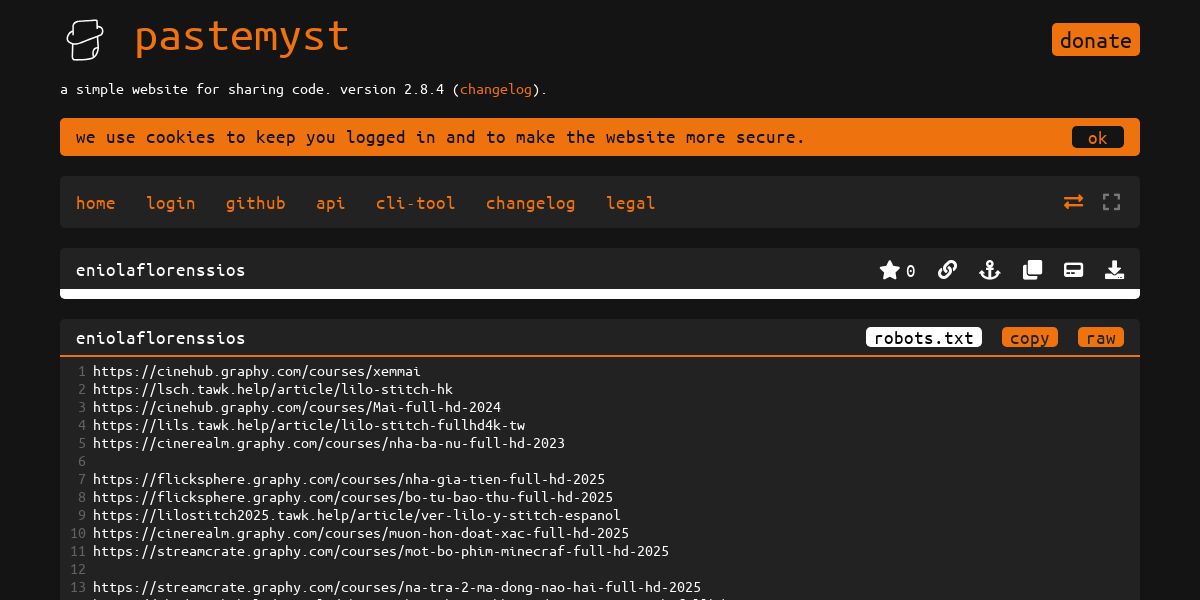Copy the pasty contents with copy button
Screen dimensions: 1200x600
[1030, 338]
